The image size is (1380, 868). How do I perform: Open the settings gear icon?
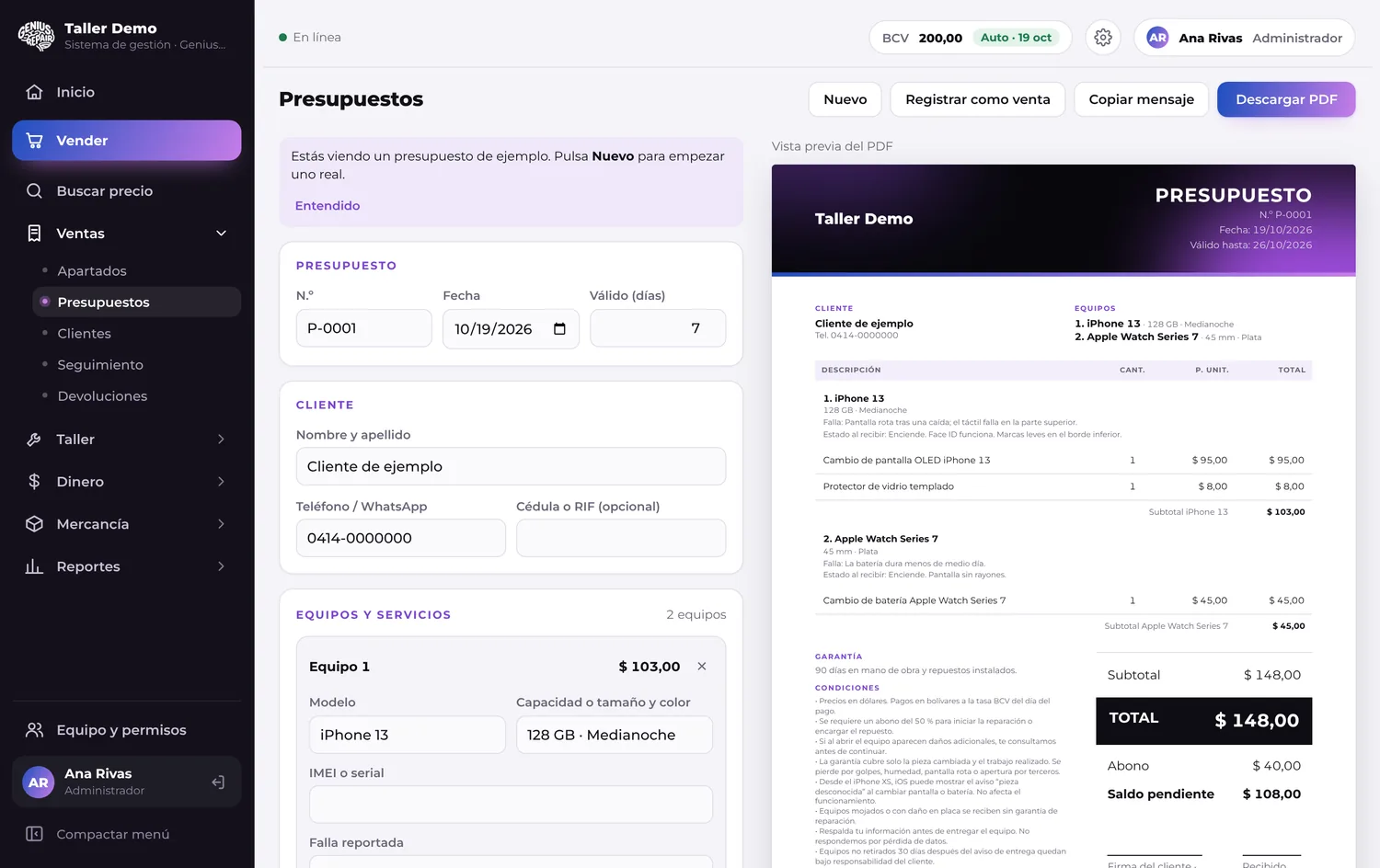click(1103, 38)
